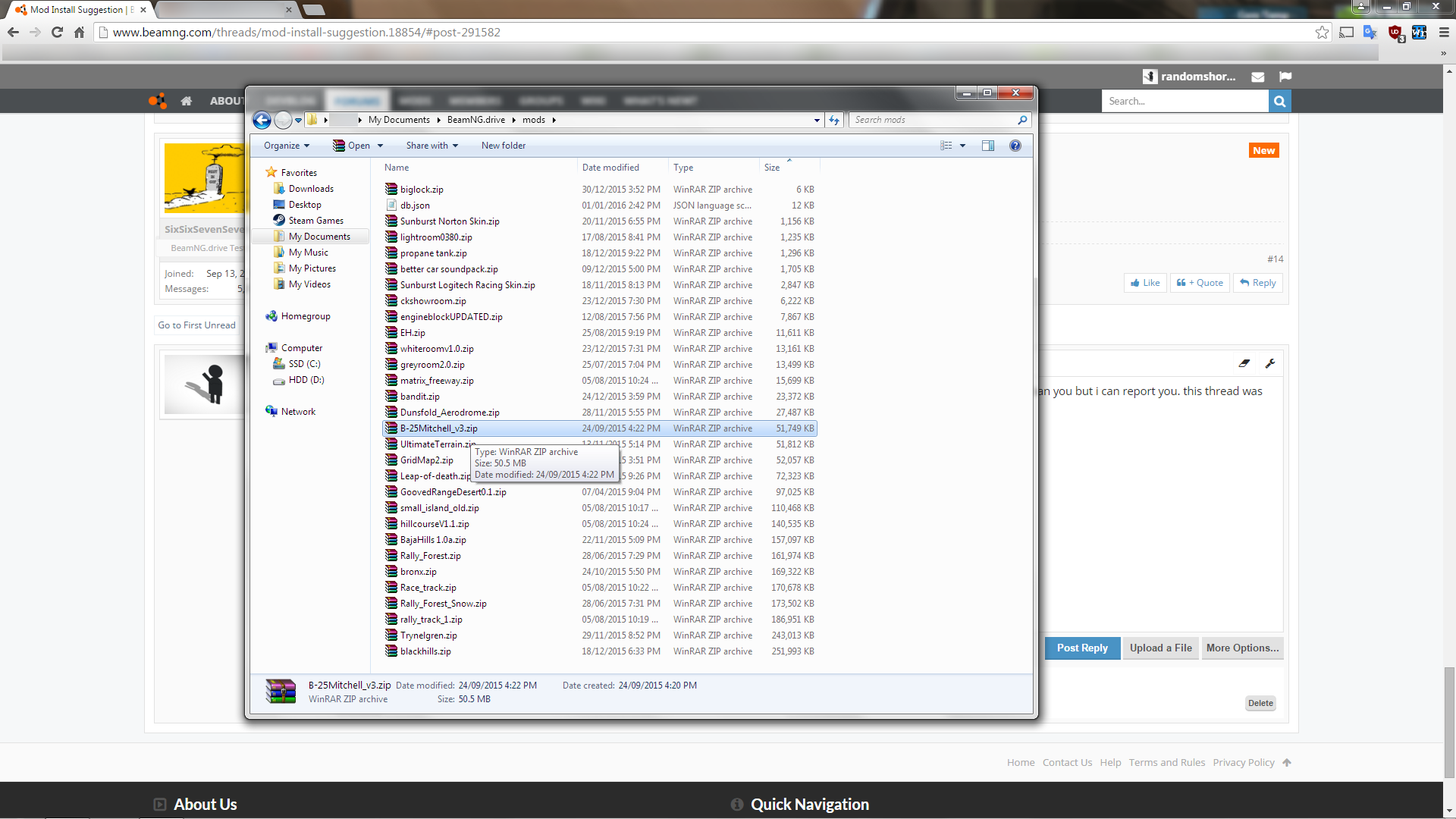Select biglock.zip file
Viewport: 1456px width, 819px height.
[x=422, y=190]
